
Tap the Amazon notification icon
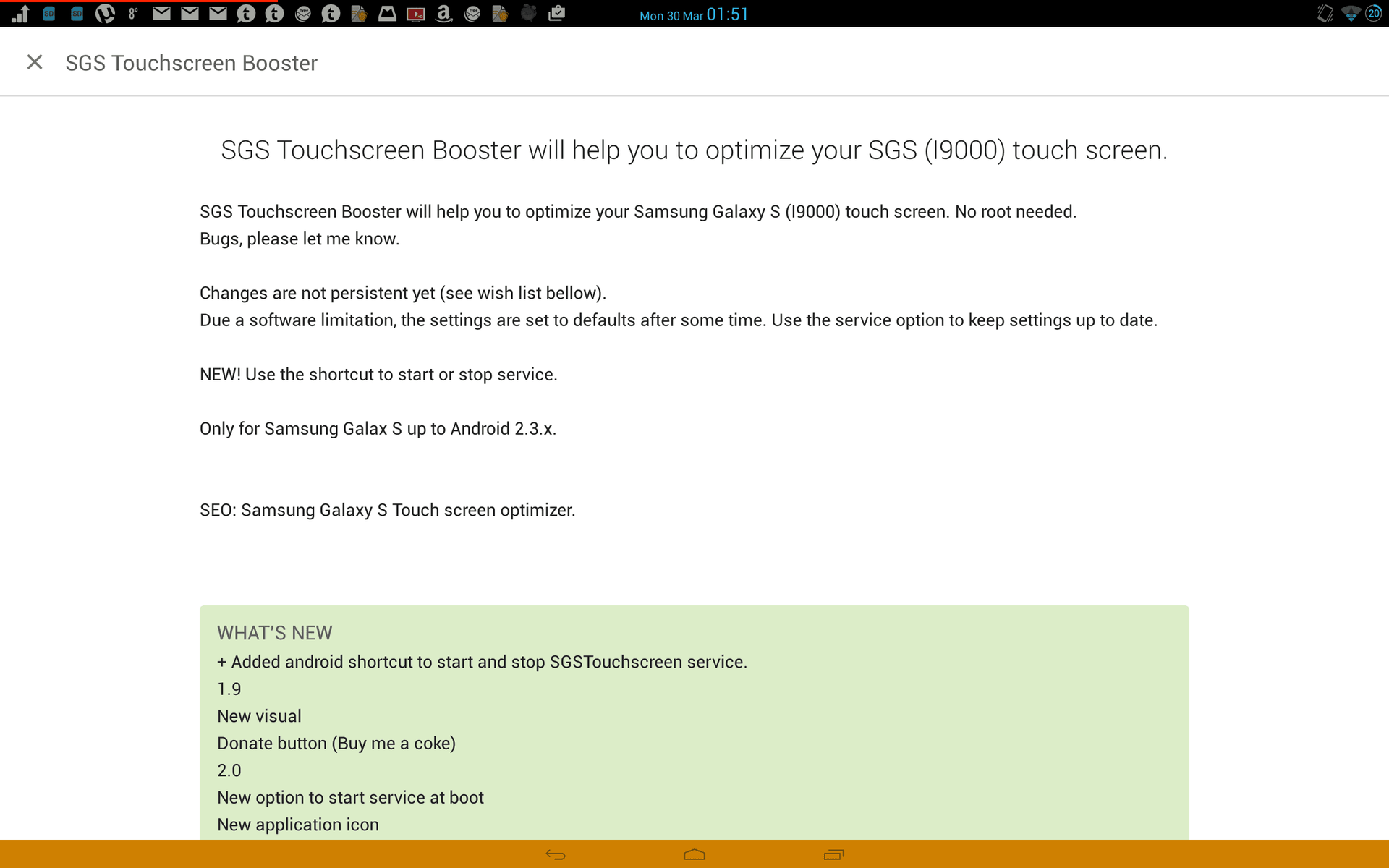[x=443, y=14]
